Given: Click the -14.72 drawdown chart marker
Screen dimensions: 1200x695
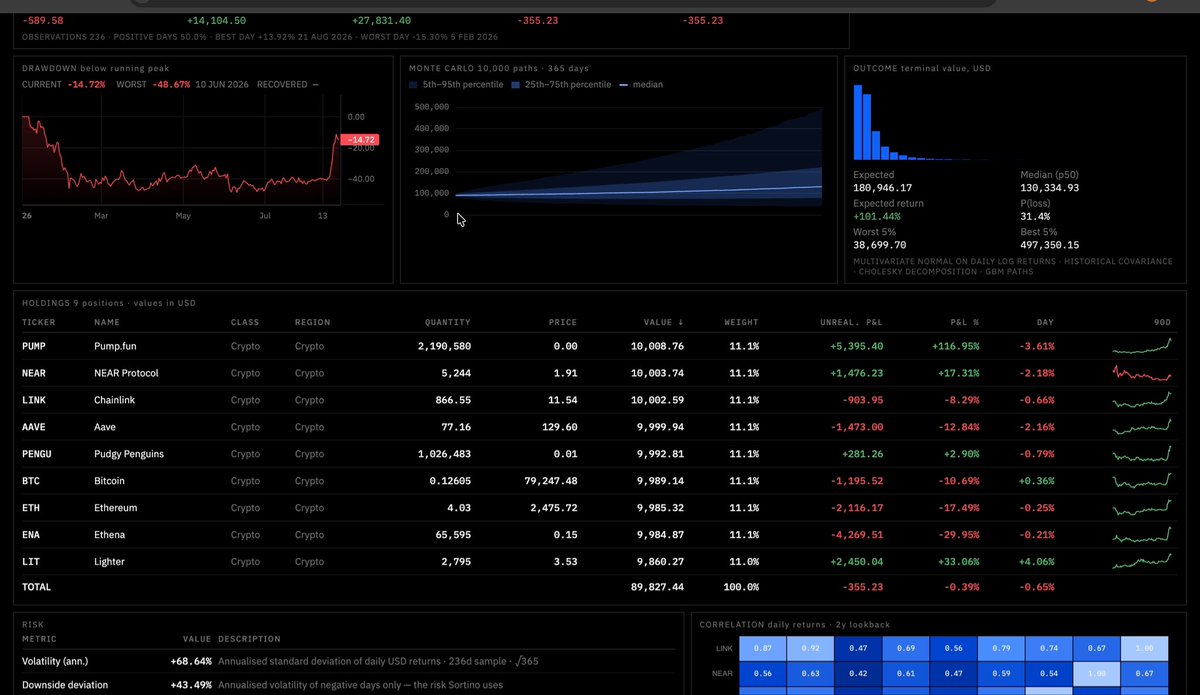Looking at the screenshot, I should (360, 140).
